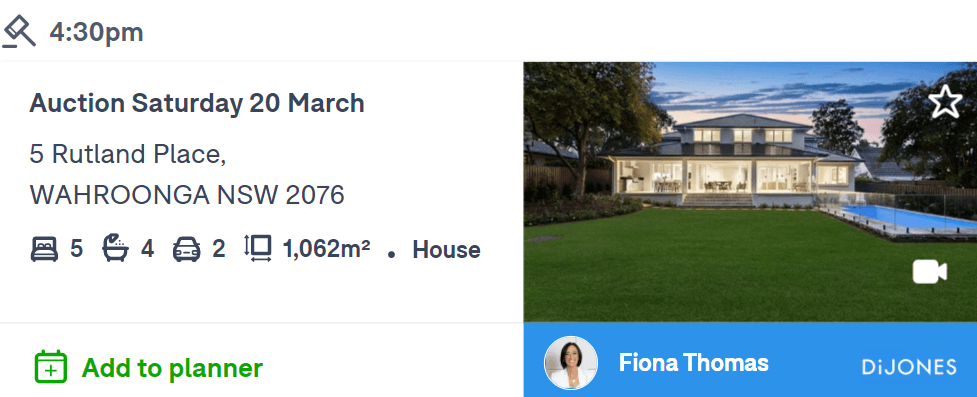Screen dimensions: 977x397
Task: Click the blue agent banner bar
Action: (x=750, y=360)
